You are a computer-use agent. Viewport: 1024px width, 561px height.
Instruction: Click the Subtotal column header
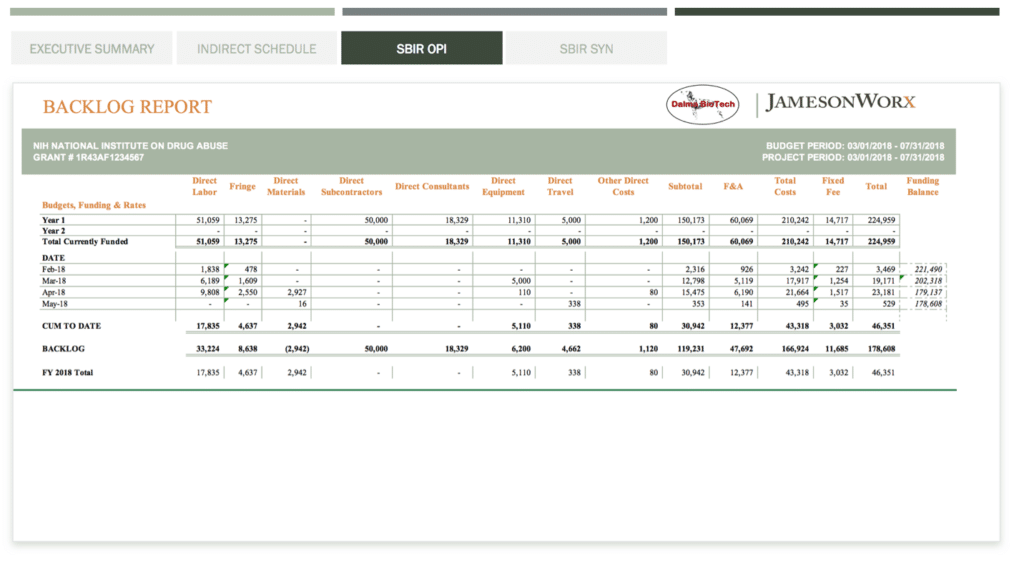(x=685, y=186)
